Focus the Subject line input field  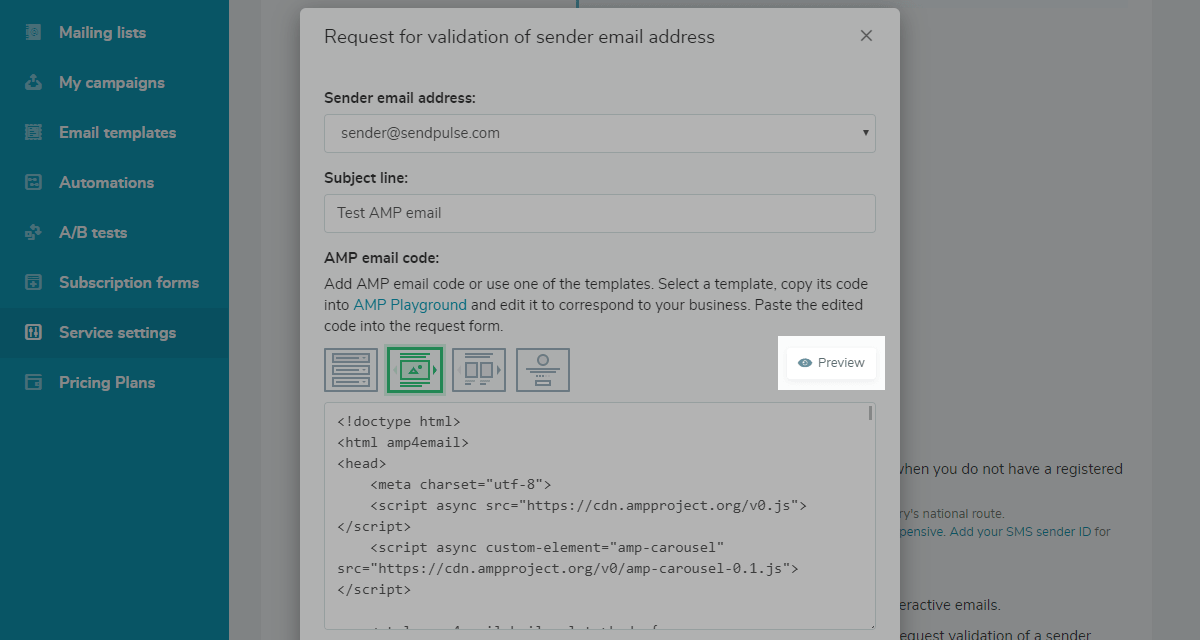coord(600,213)
